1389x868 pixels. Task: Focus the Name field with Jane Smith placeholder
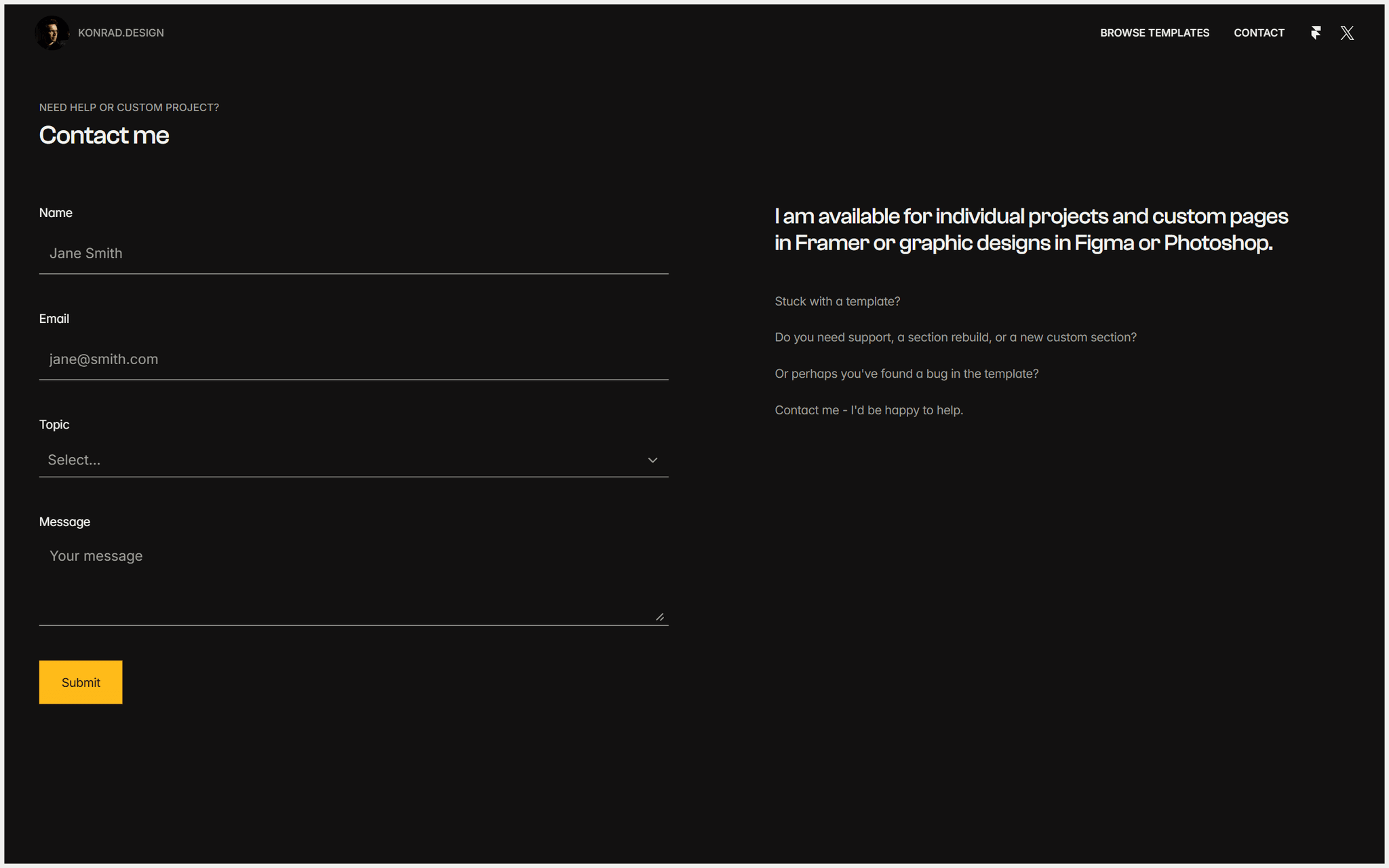click(x=353, y=253)
